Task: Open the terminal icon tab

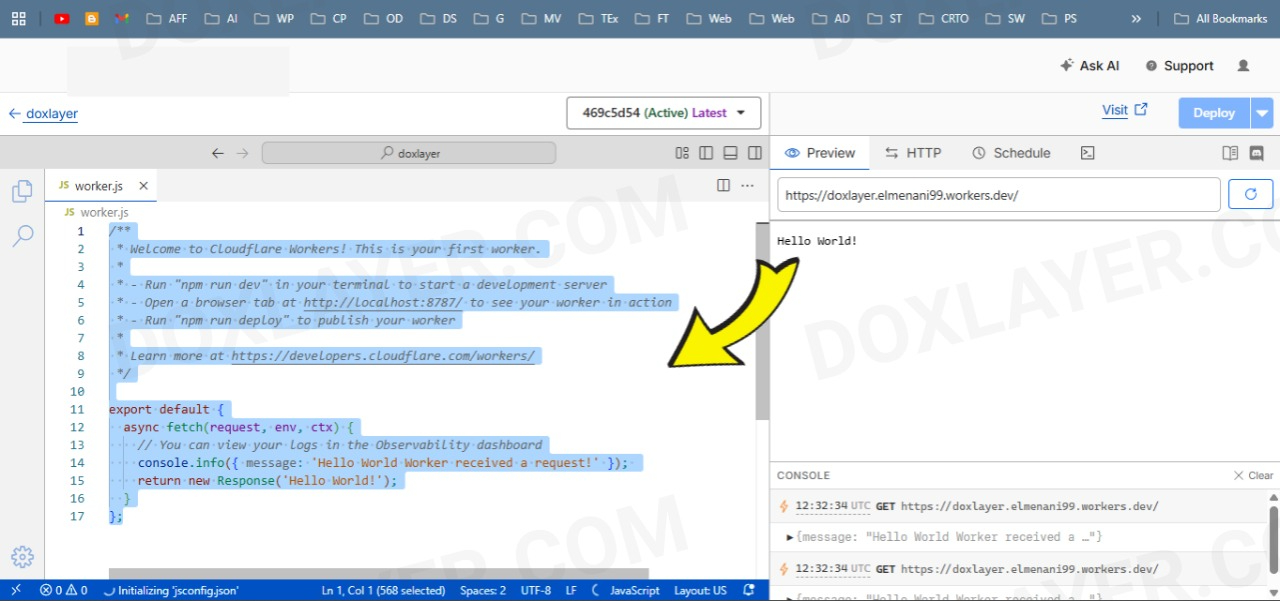Action: click(x=1088, y=153)
